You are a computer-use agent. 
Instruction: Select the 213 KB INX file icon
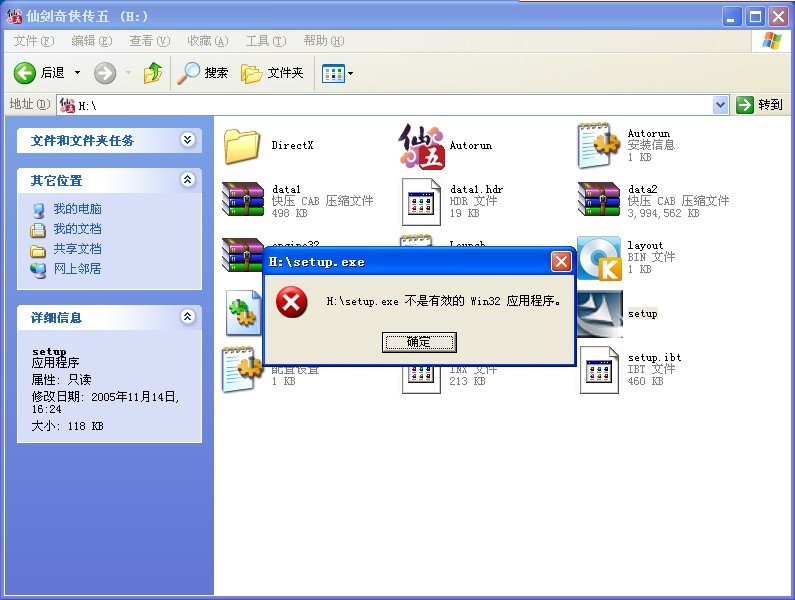pos(421,379)
